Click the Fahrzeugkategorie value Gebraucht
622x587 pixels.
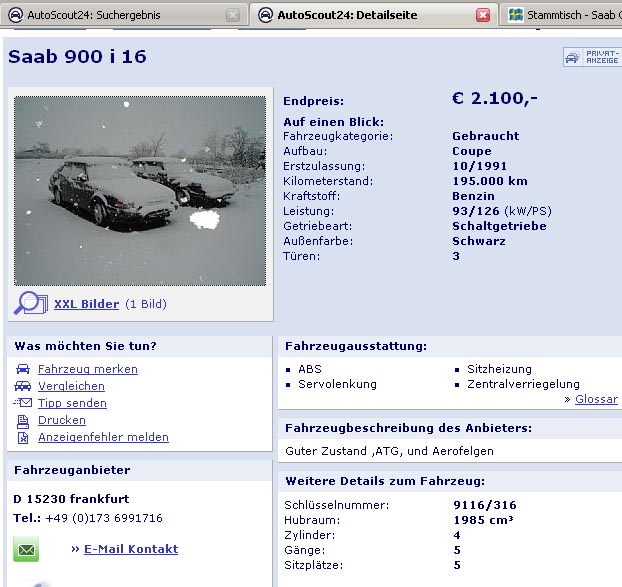[486, 136]
